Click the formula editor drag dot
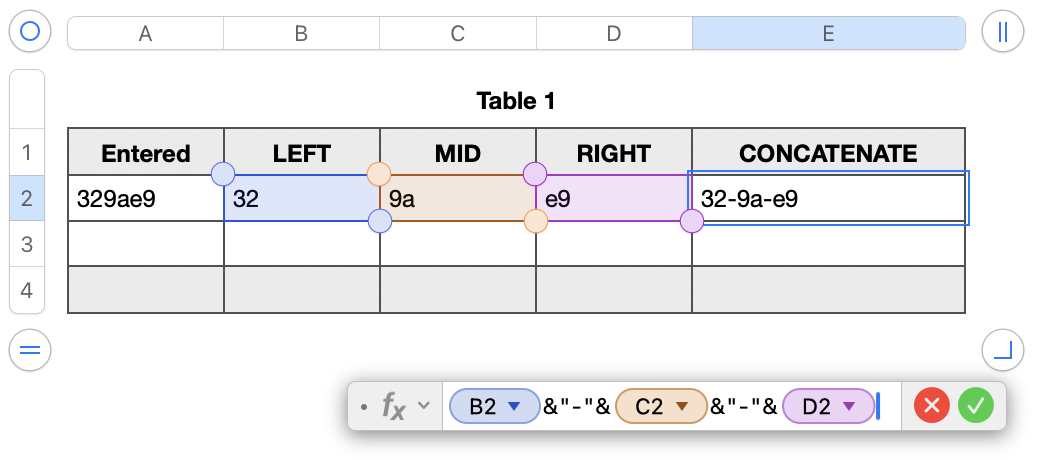The height and width of the screenshot is (460, 1064). click(x=362, y=406)
